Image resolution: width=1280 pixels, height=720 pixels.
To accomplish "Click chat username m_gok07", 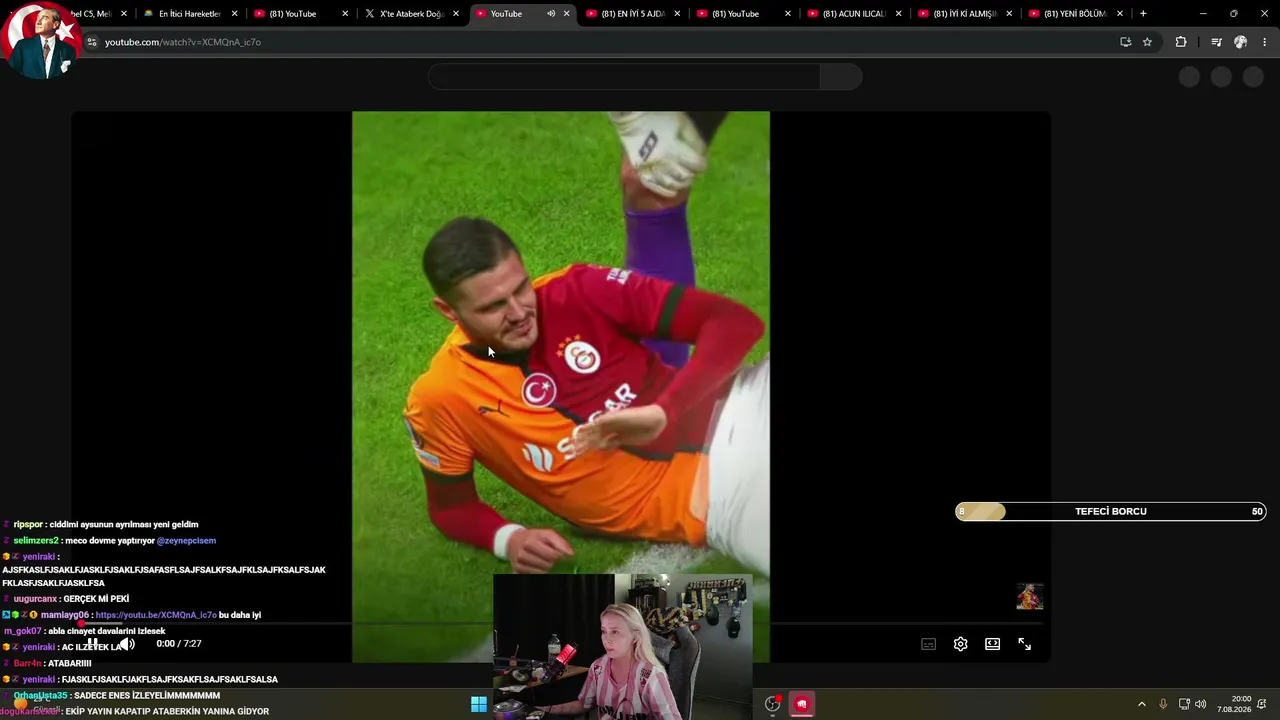I will [23, 631].
